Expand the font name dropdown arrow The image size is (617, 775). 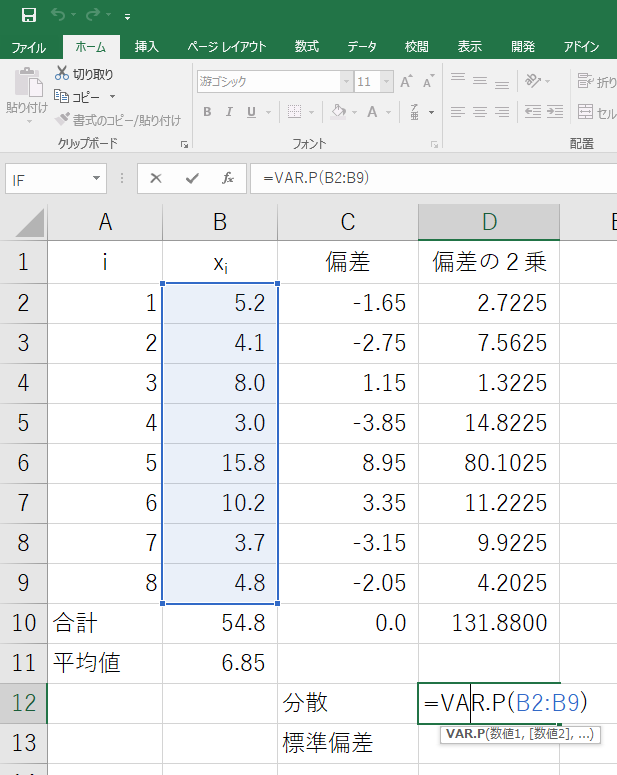347,82
